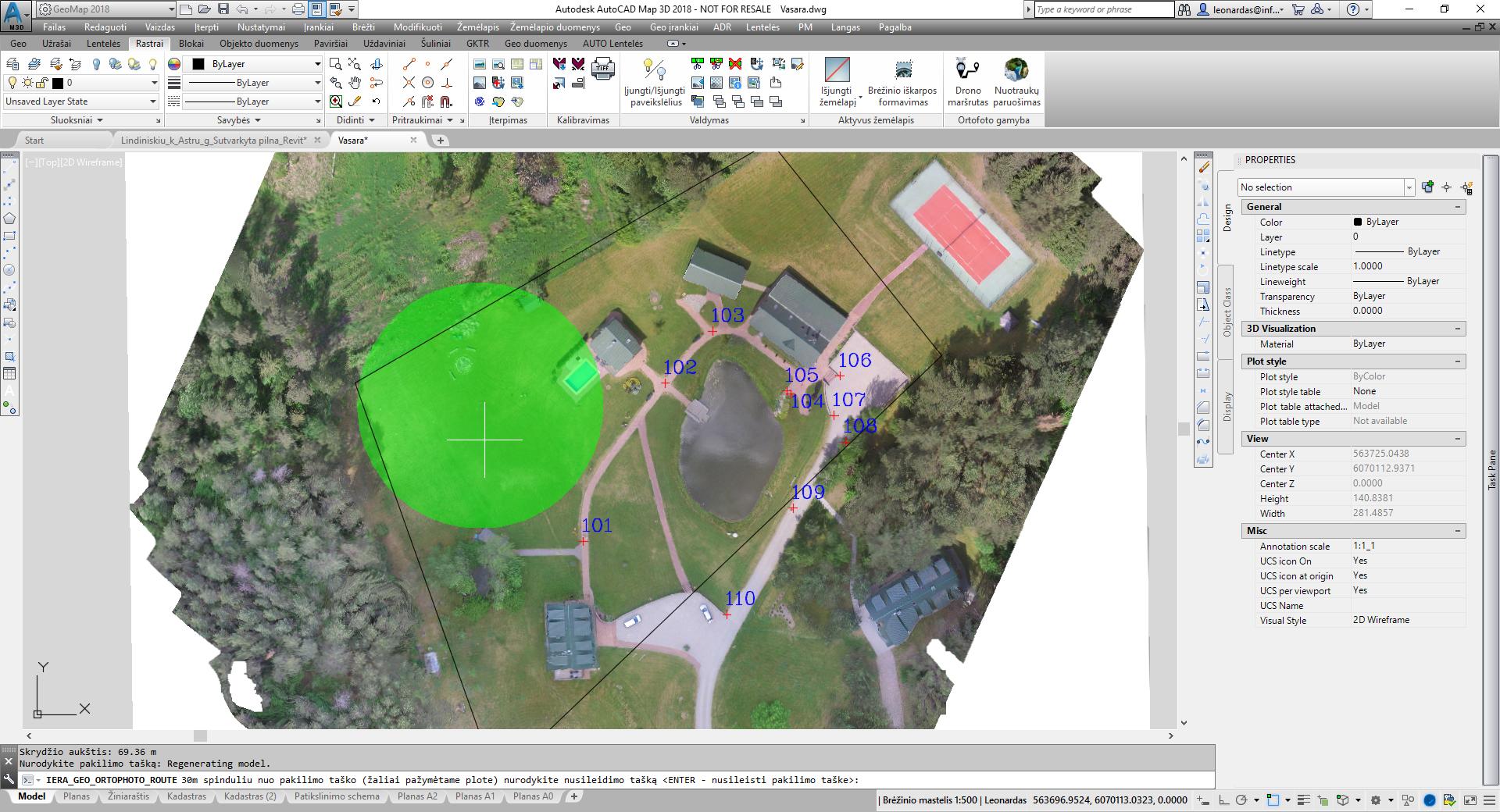This screenshot has width=1500, height=812.
Task: Click the center snap circle icon
Action: (x=427, y=83)
